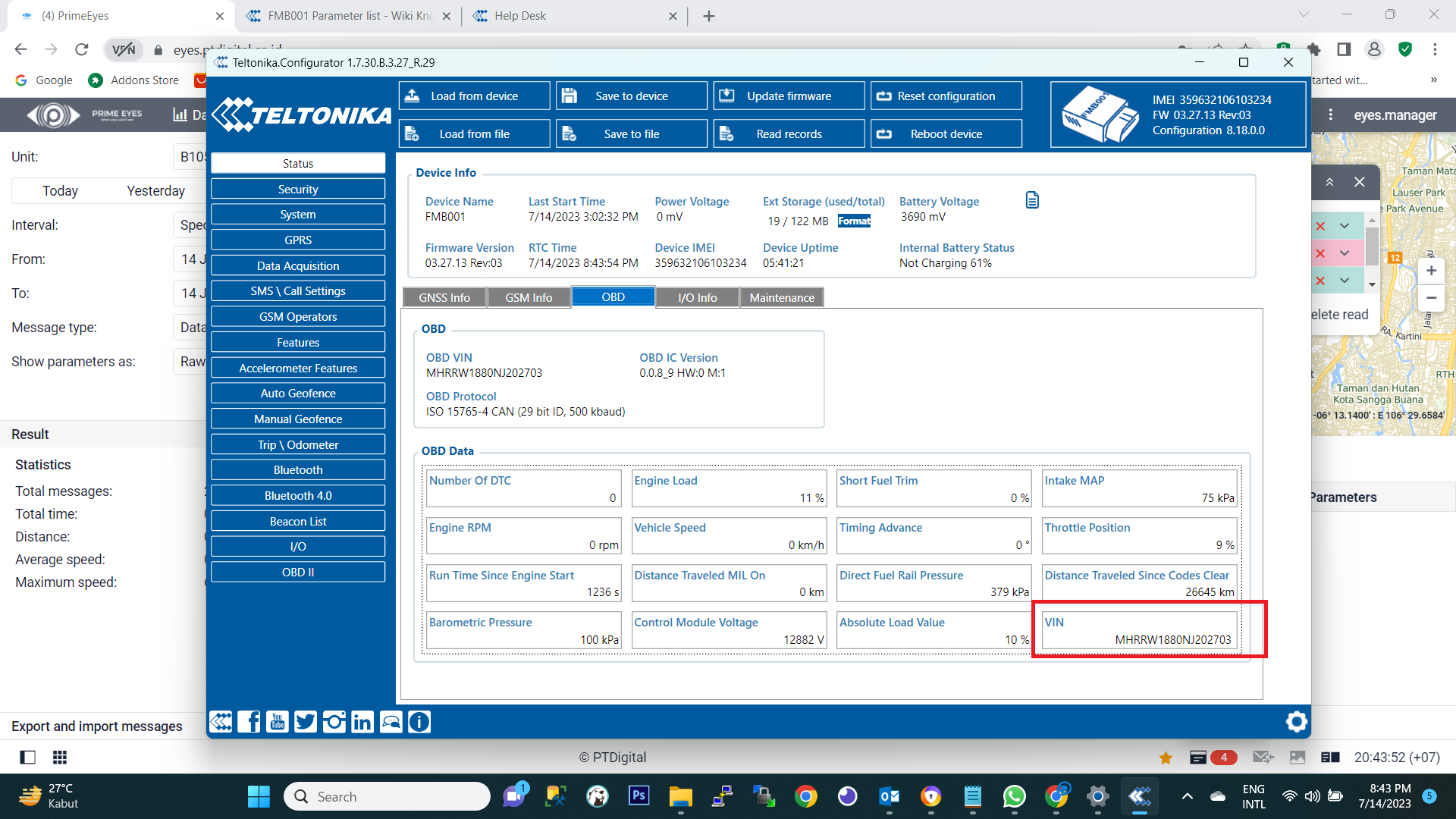Click the Format storage button
This screenshot has width=1456, height=819.
[854, 221]
